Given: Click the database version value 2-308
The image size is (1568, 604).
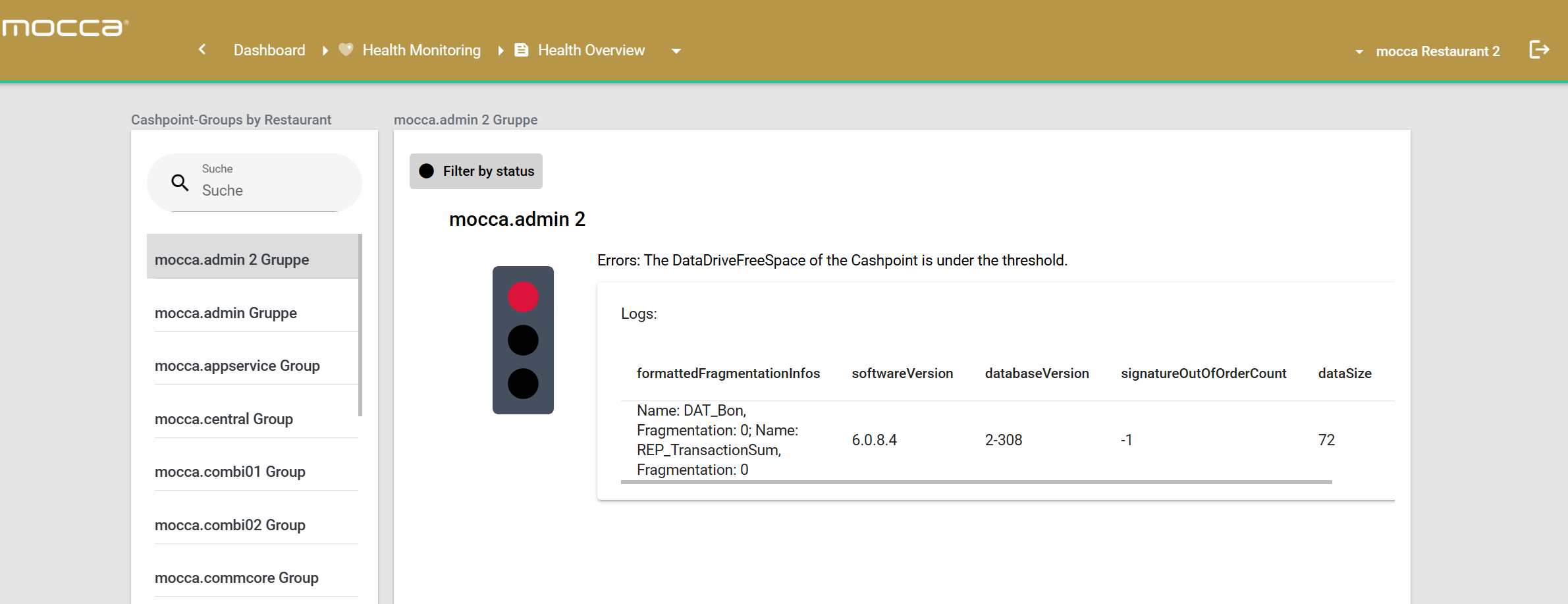Looking at the screenshot, I should (1004, 440).
